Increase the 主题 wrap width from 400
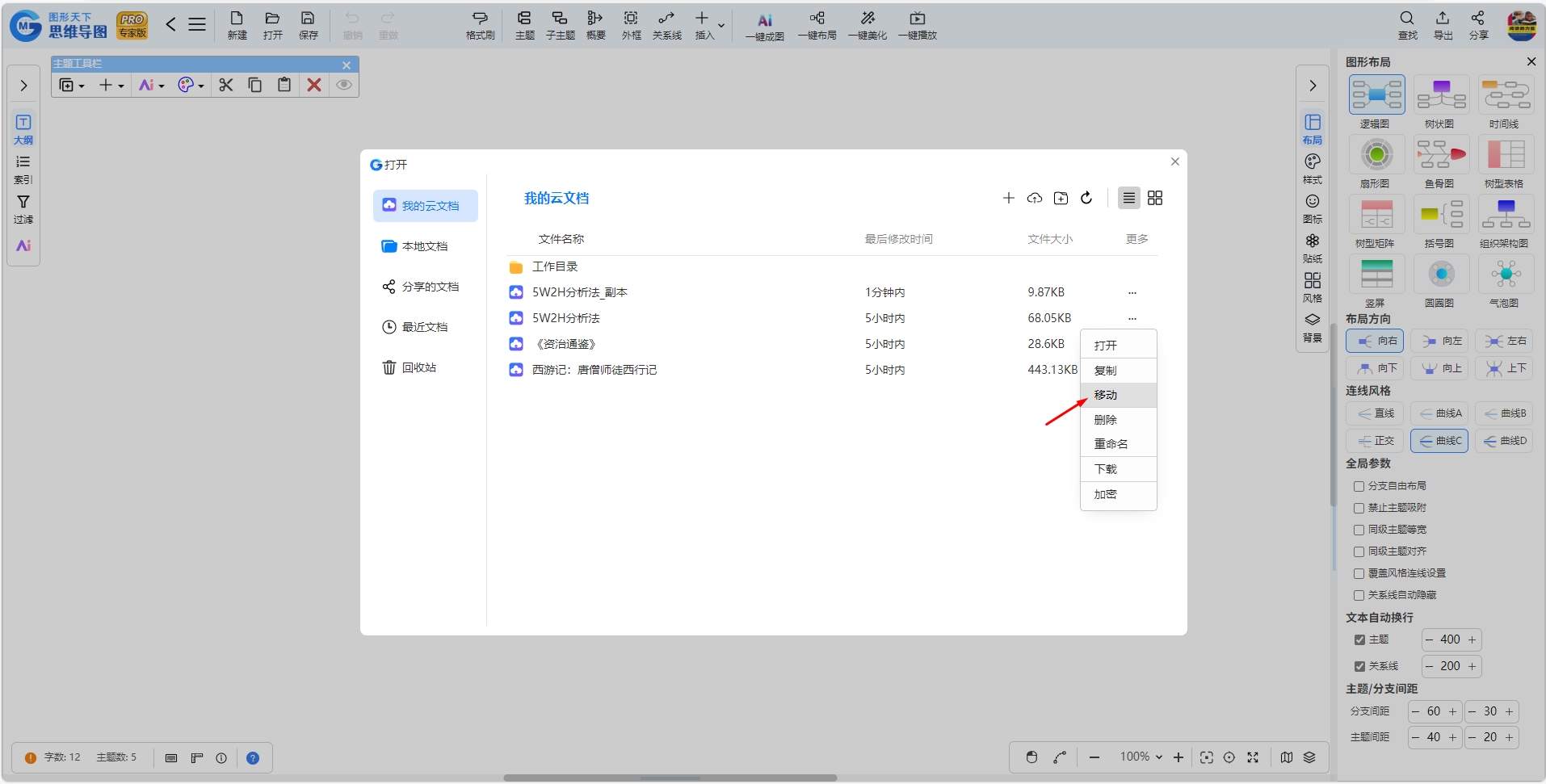 (x=1472, y=639)
